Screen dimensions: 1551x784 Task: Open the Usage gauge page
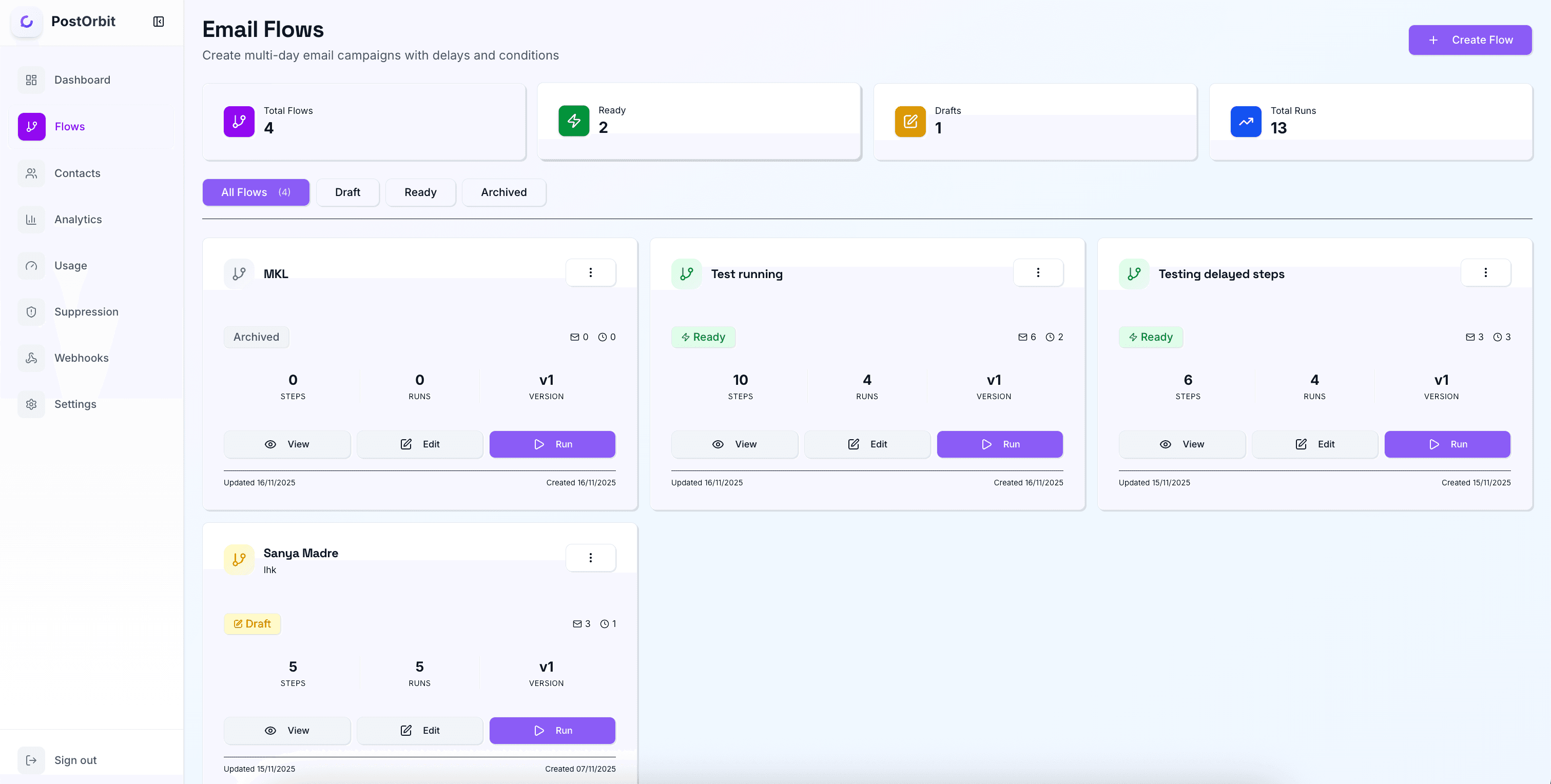coord(31,266)
